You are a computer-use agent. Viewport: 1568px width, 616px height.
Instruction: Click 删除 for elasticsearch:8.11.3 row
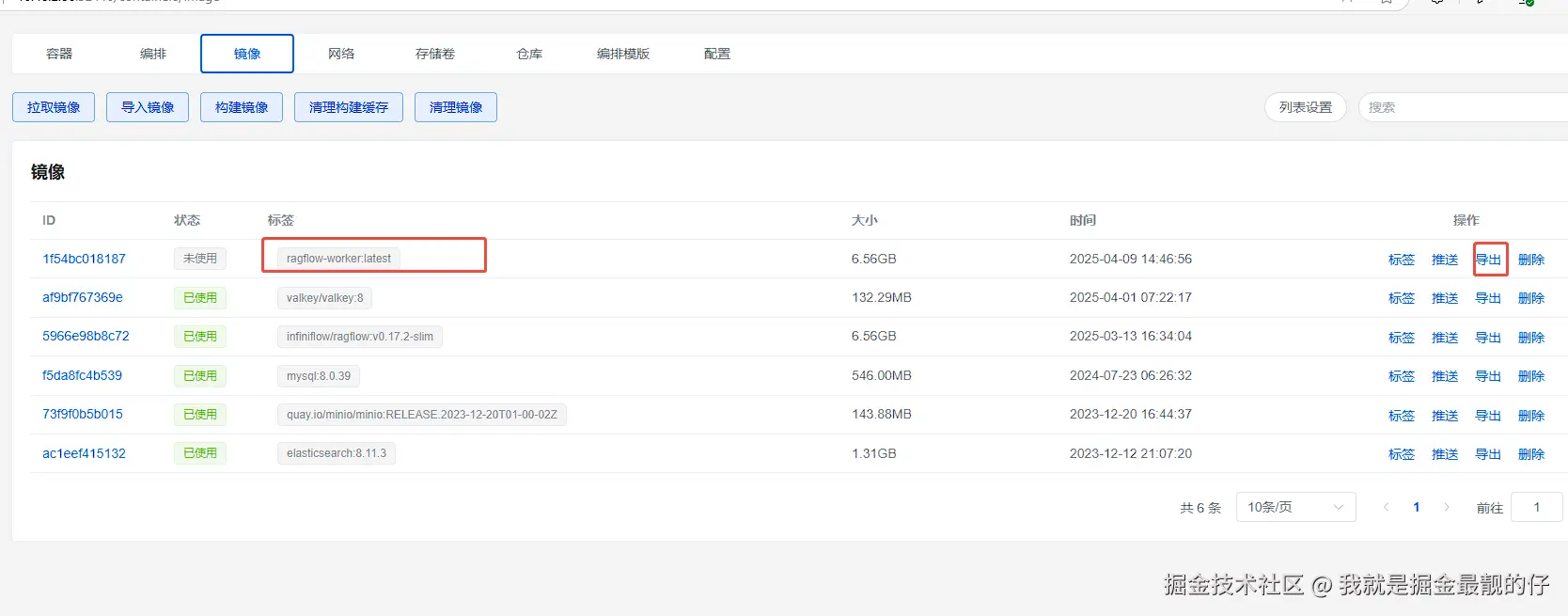(x=1531, y=454)
